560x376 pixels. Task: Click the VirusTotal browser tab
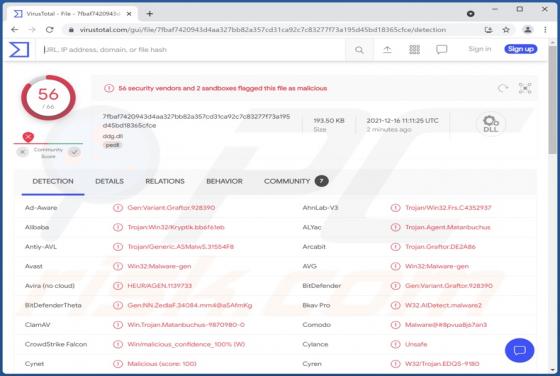click(x=72, y=14)
